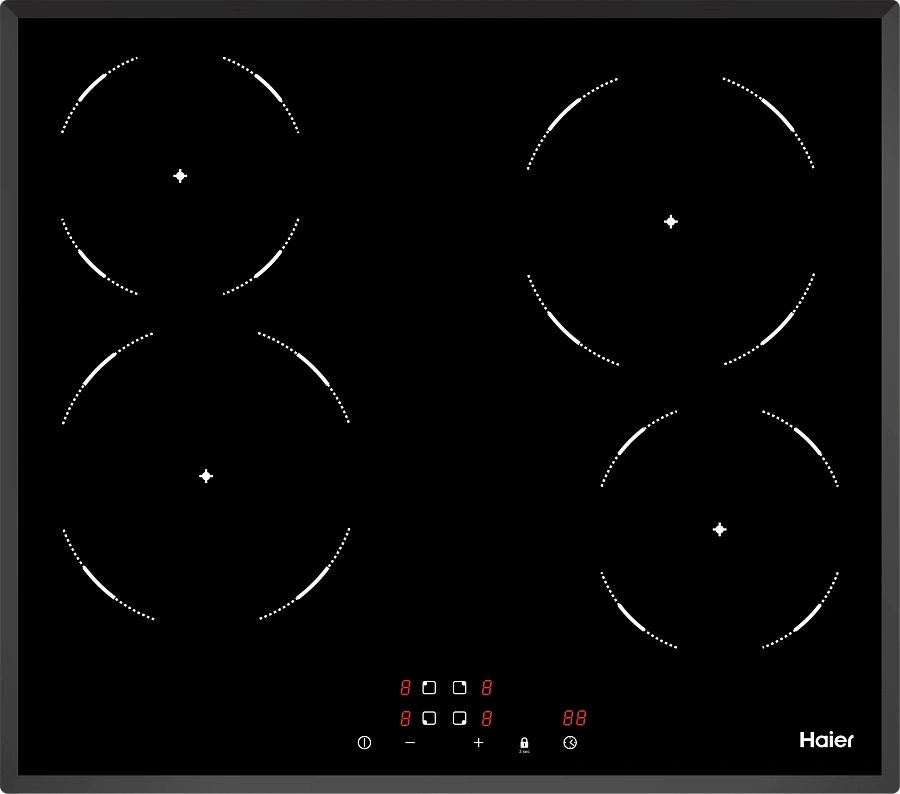Click the "3 sec." label under the lock

click(x=524, y=752)
